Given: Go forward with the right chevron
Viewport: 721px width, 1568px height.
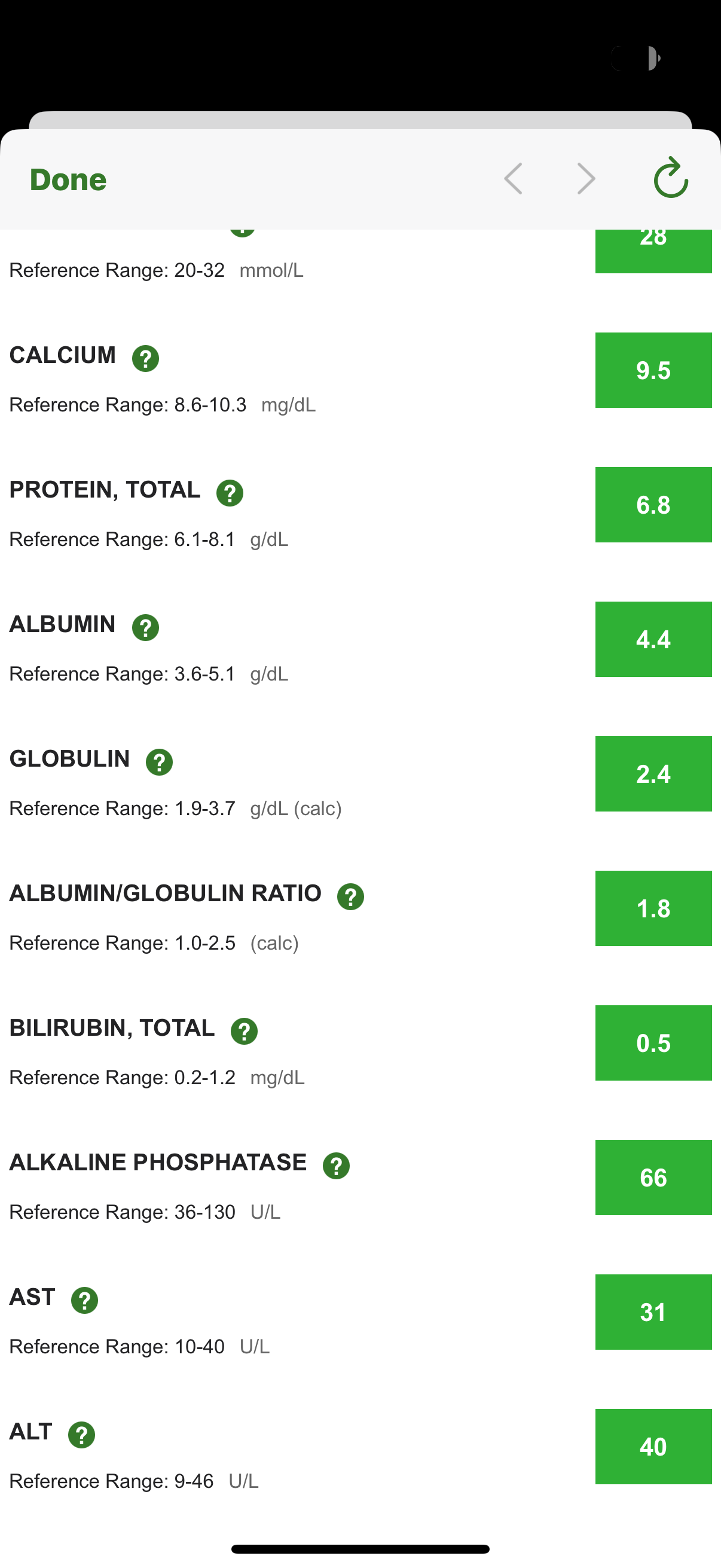Looking at the screenshot, I should 586,178.
